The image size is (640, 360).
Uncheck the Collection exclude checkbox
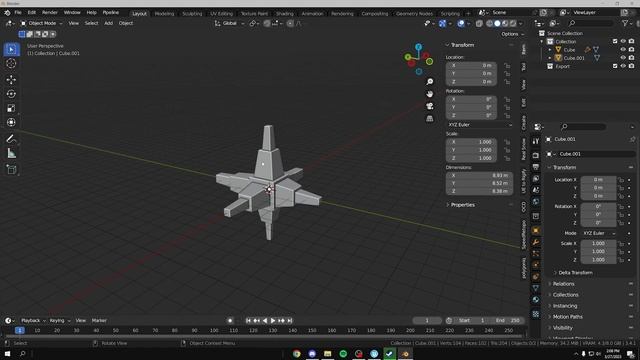pos(615,41)
